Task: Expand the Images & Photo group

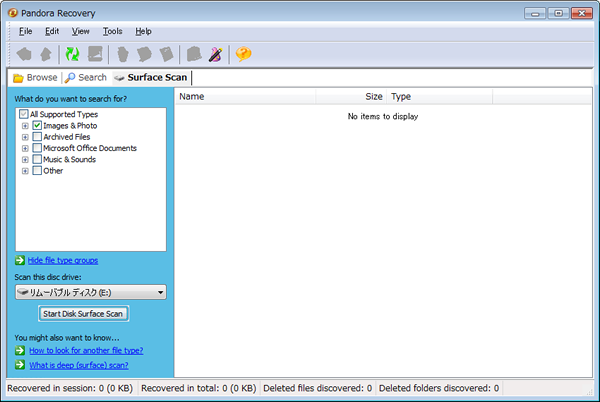Action: [25, 126]
